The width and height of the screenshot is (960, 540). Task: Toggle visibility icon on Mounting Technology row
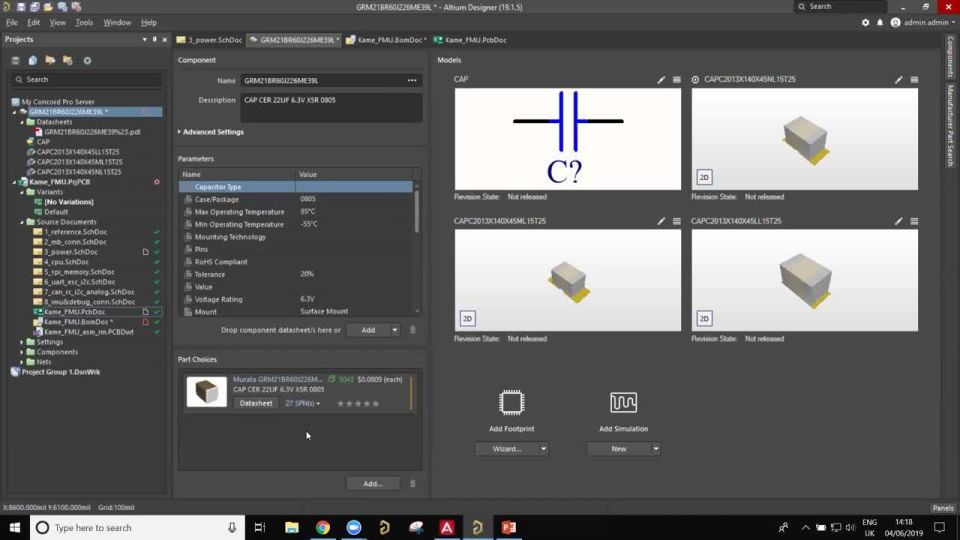(x=188, y=237)
